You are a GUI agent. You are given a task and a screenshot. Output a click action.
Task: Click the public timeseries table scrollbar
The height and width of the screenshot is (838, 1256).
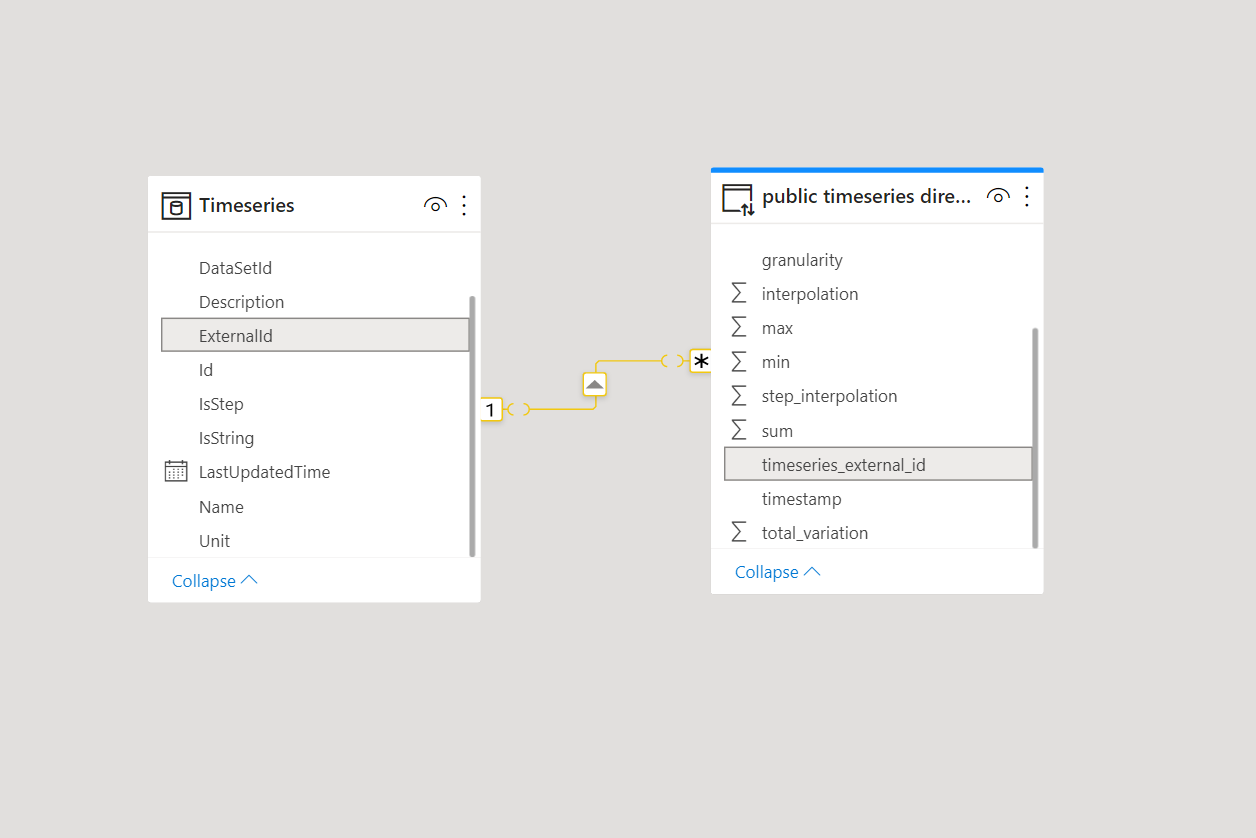coord(1035,437)
